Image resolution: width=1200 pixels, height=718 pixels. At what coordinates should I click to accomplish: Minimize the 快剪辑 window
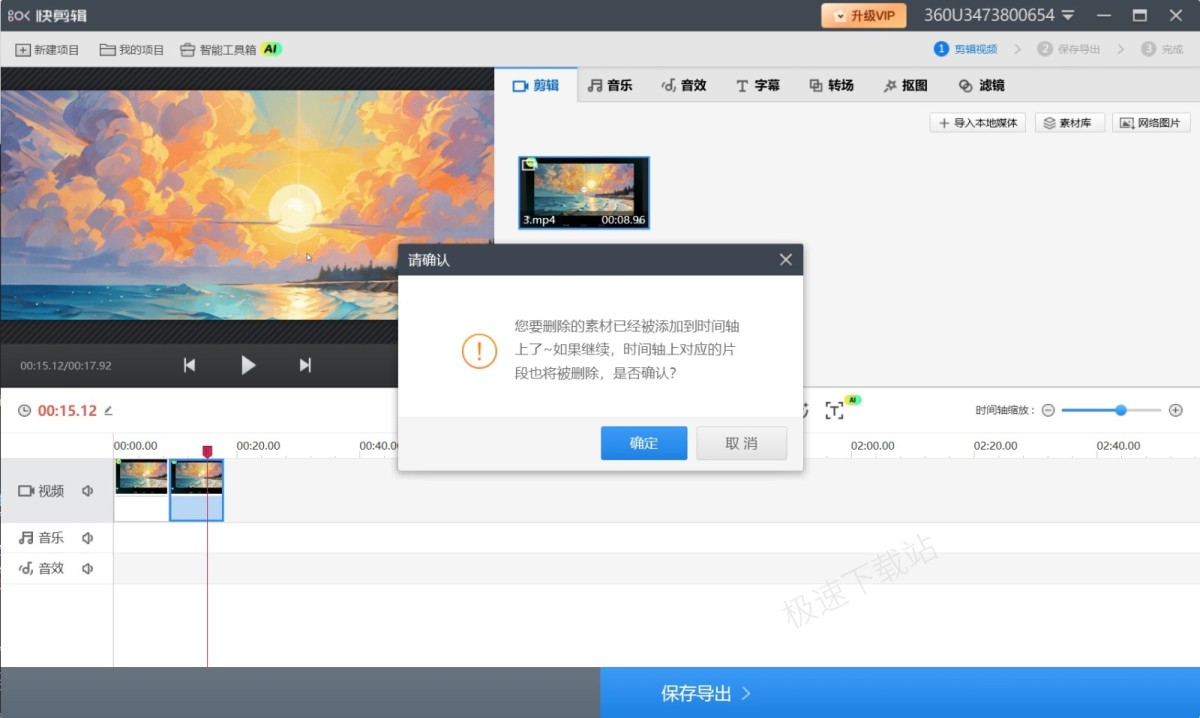[1105, 16]
